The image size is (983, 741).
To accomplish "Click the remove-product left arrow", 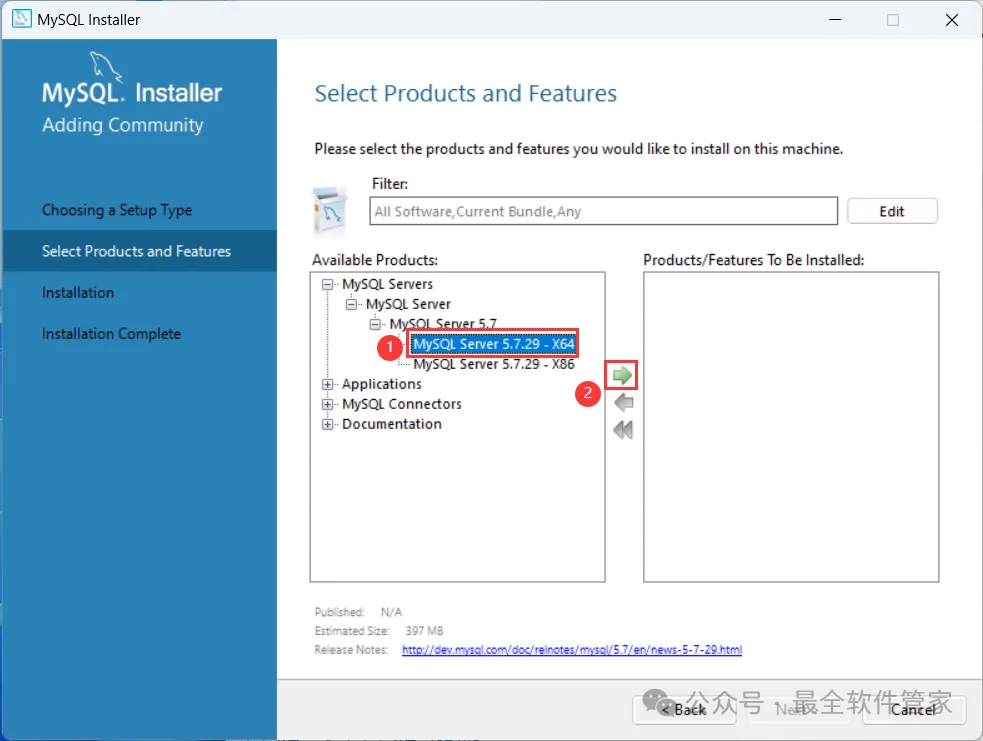I will pyautogui.click(x=624, y=402).
